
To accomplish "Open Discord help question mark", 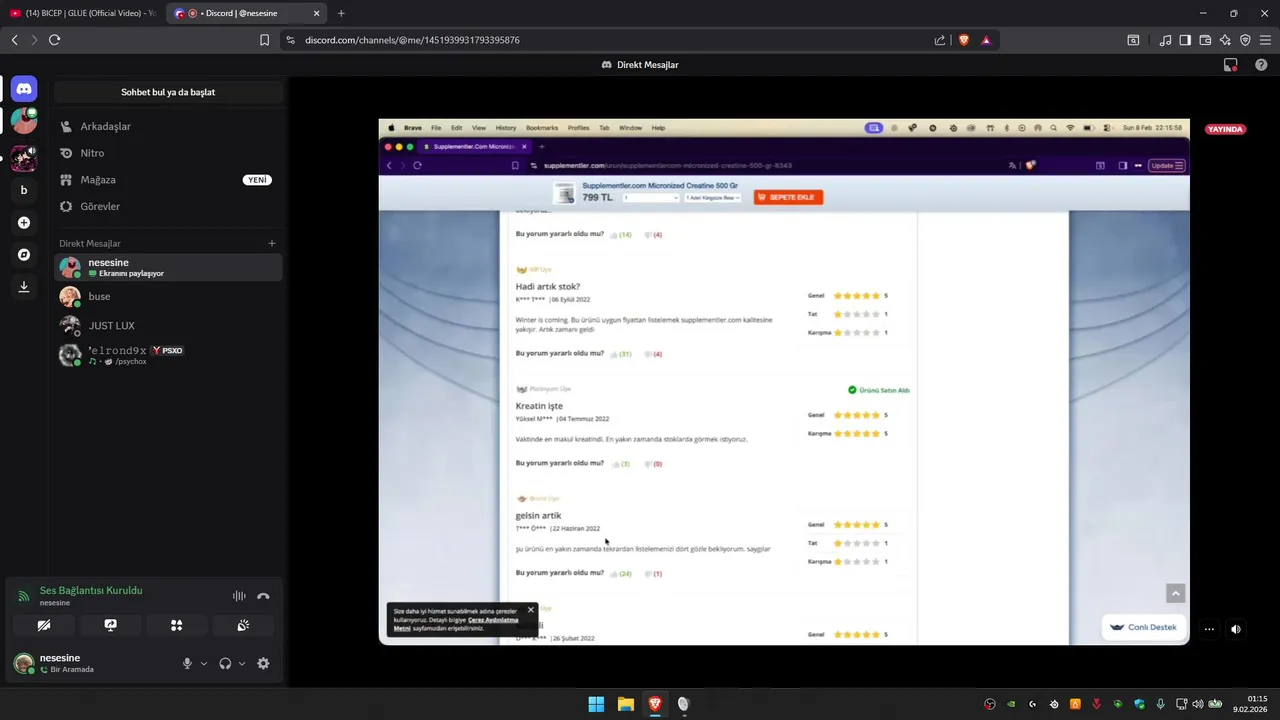I will (1261, 65).
